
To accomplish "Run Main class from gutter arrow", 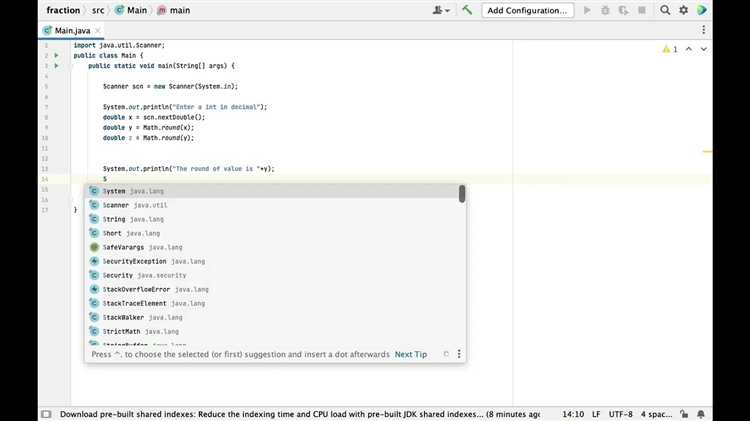I will 56,55.
